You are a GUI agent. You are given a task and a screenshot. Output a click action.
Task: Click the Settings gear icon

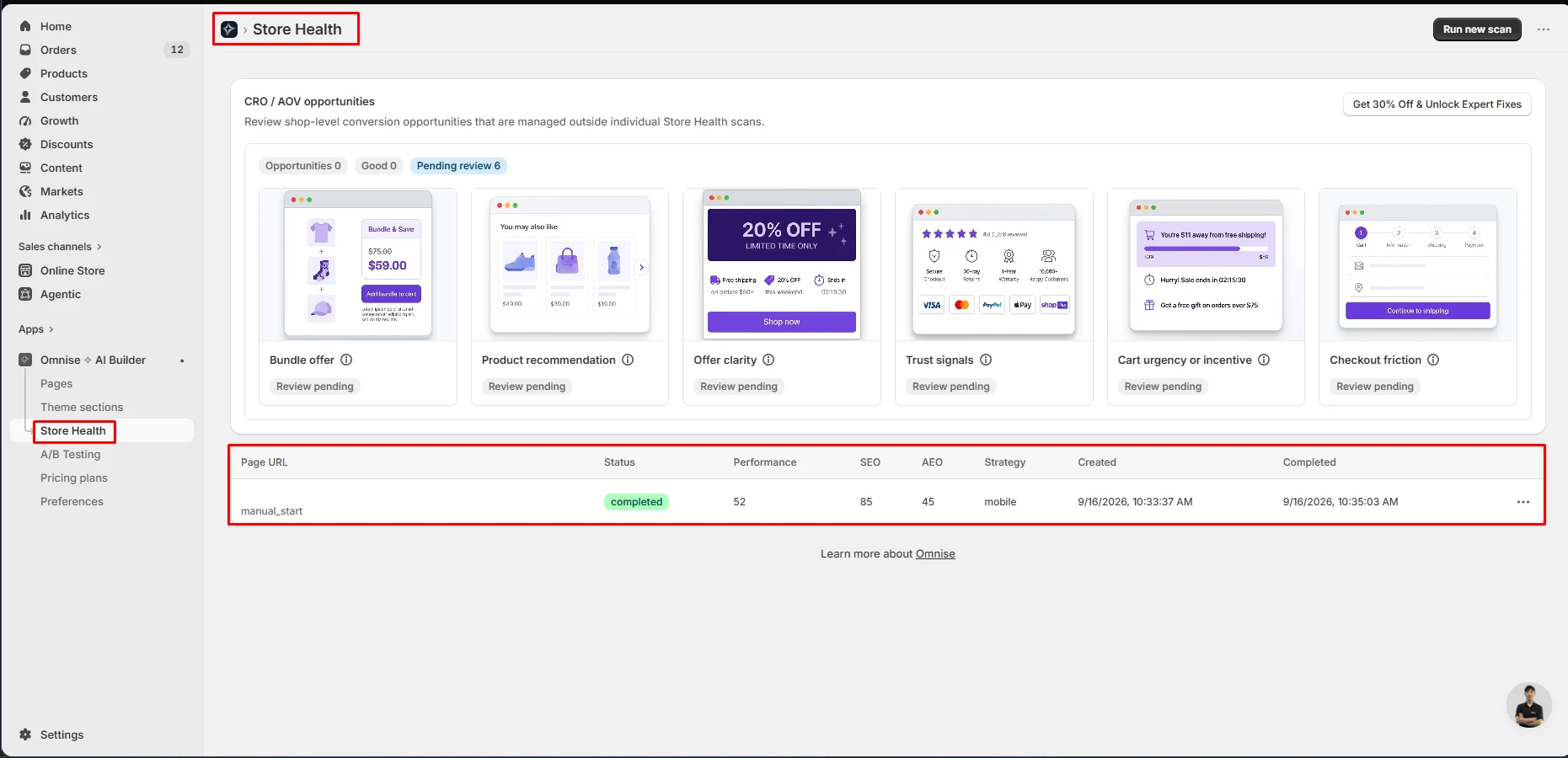[25, 734]
